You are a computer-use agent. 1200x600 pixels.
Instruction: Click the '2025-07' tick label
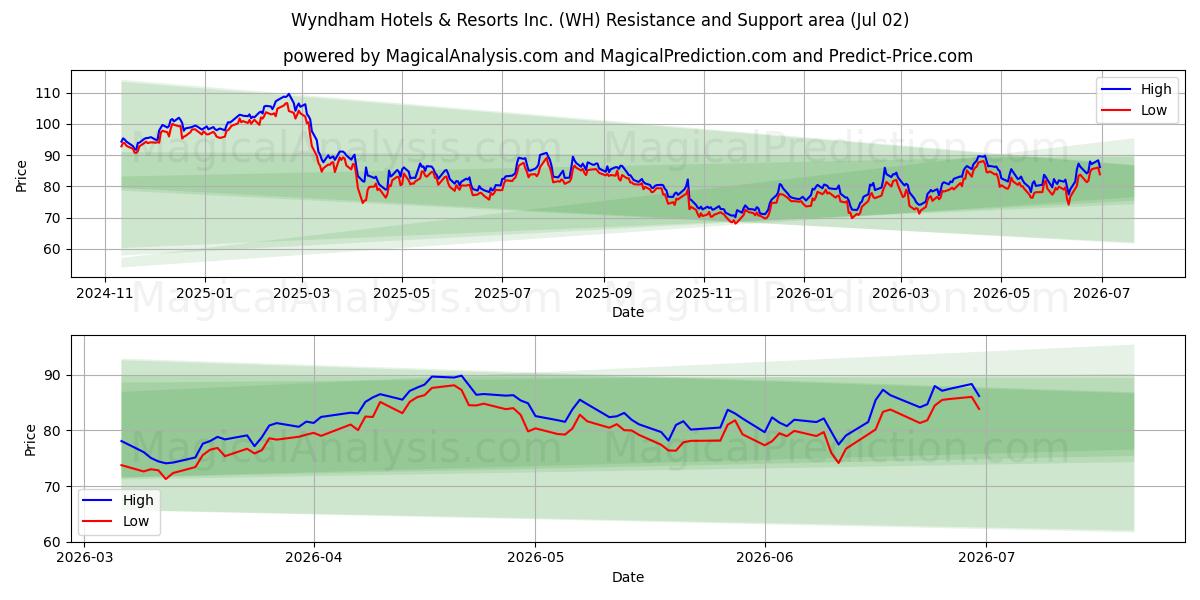pyautogui.click(x=502, y=294)
